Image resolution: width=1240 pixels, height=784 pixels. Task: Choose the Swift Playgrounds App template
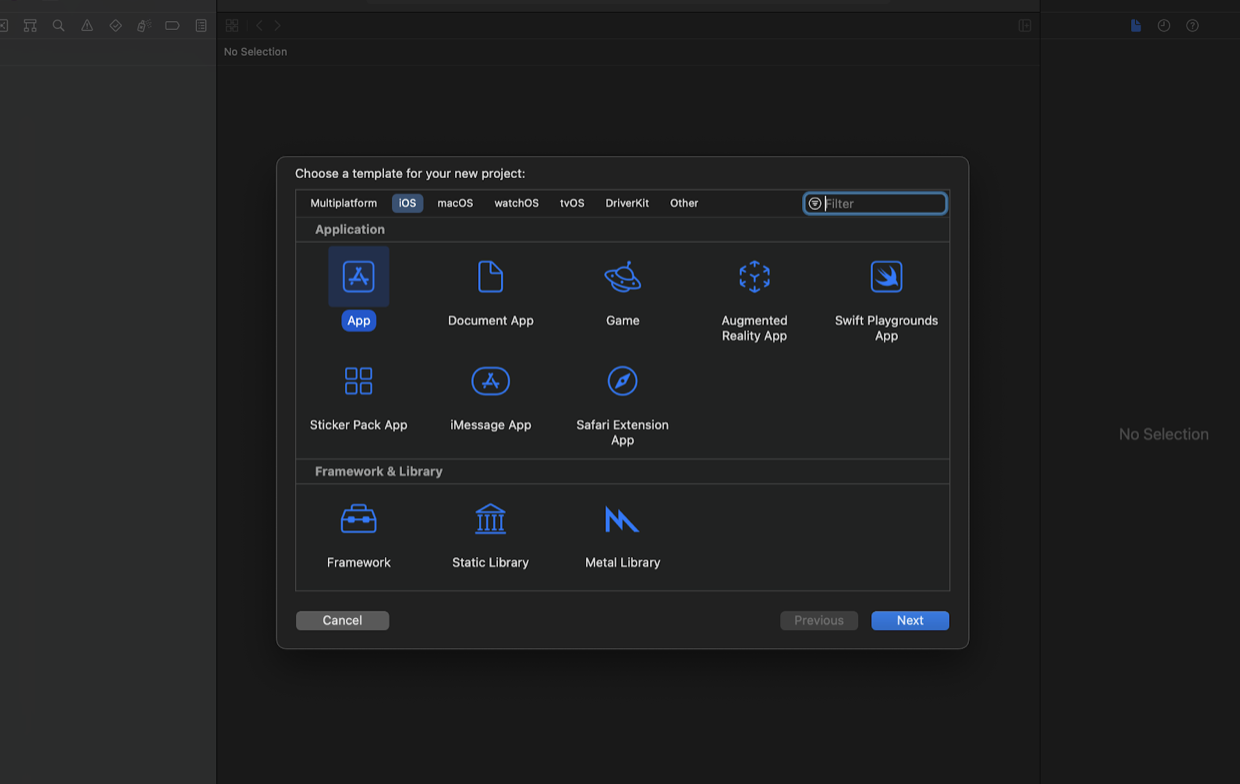(x=886, y=277)
